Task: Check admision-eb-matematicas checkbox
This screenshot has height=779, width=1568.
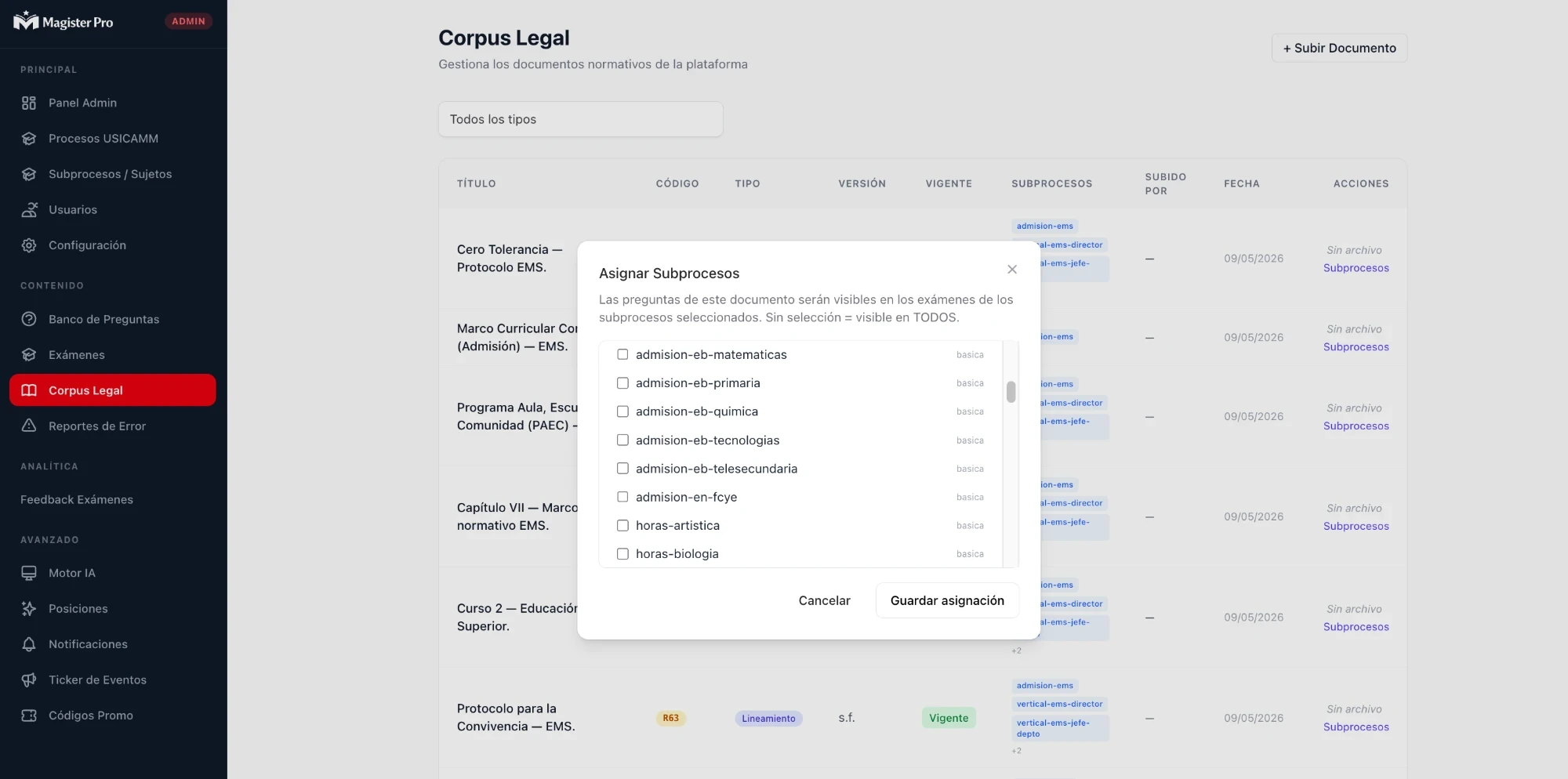Action: [x=622, y=354]
